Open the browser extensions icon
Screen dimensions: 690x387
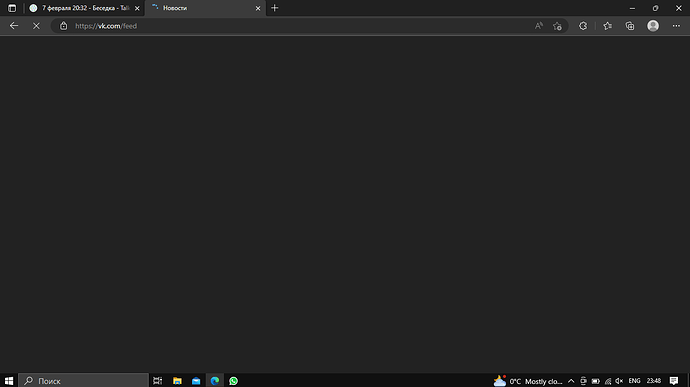583,26
